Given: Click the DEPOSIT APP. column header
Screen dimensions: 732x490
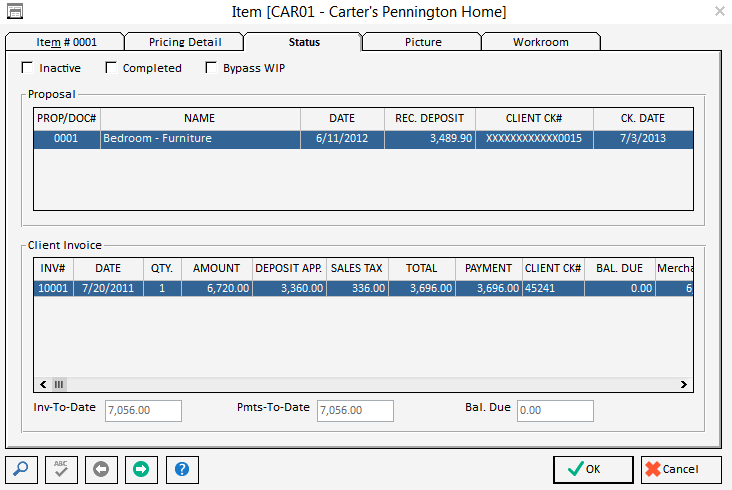Looking at the screenshot, I should (x=289, y=268).
